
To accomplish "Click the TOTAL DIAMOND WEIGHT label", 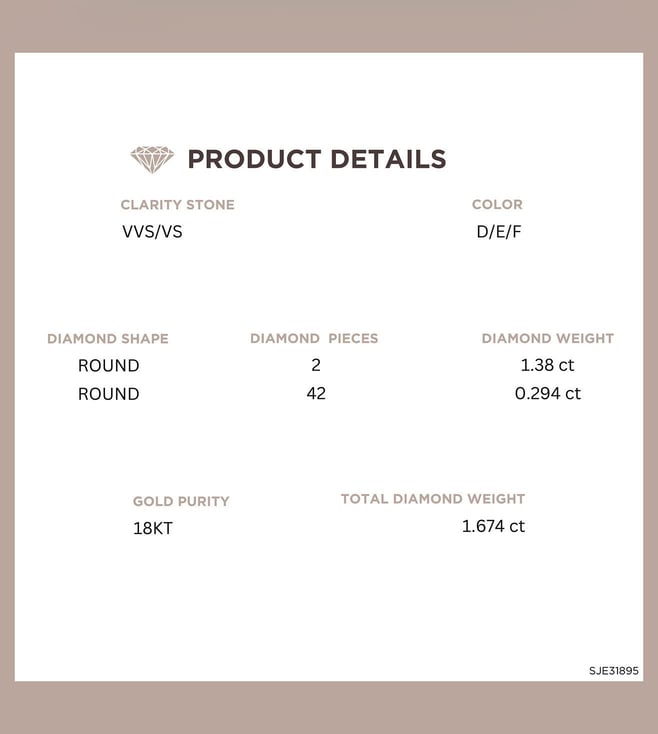I will [x=433, y=499].
